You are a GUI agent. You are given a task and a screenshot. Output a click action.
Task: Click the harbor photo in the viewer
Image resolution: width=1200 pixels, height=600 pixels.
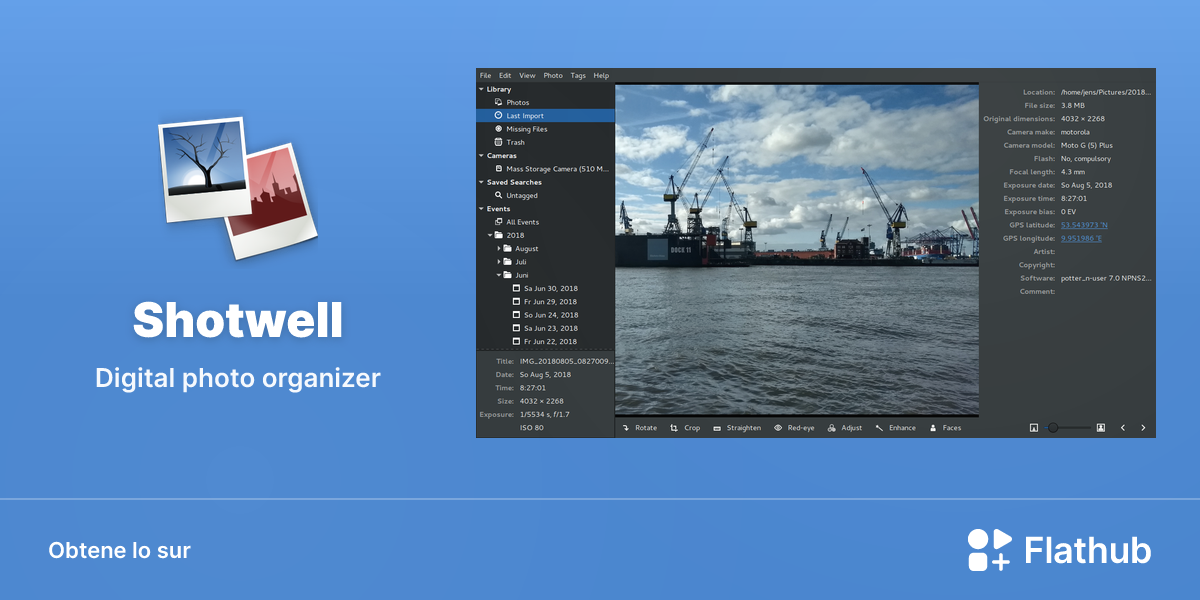pyautogui.click(x=797, y=249)
